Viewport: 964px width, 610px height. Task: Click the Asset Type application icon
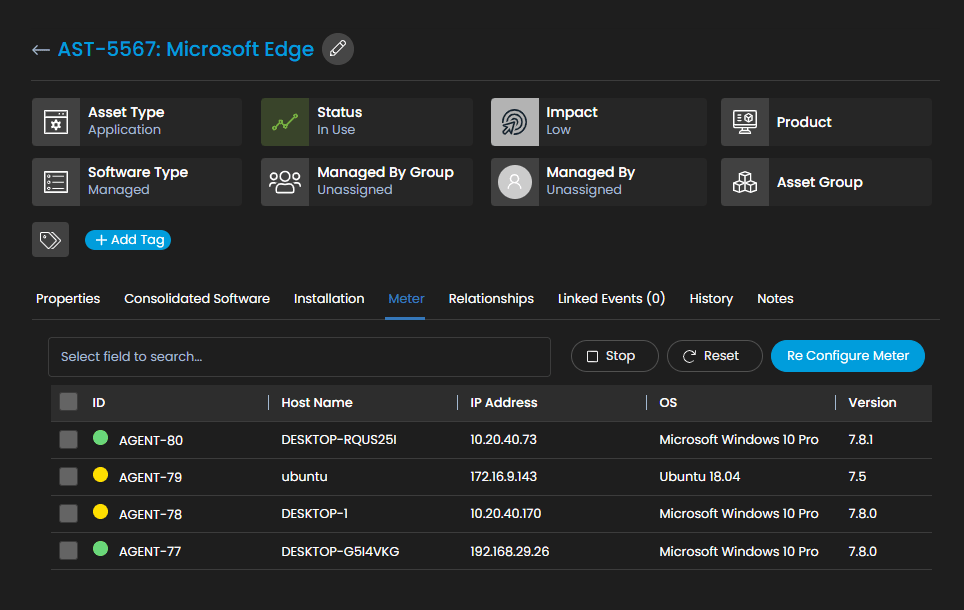click(56, 122)
